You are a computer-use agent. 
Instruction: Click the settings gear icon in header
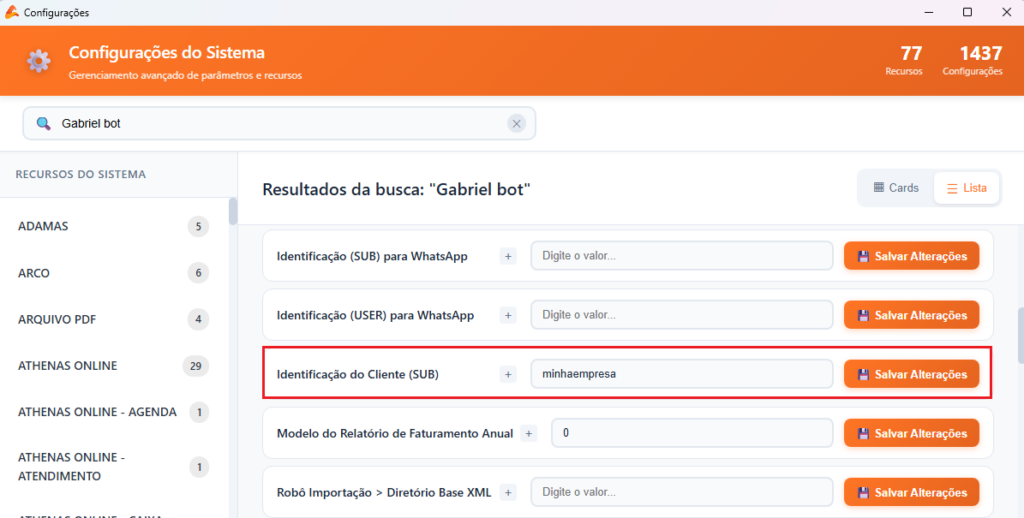(39, 61)
